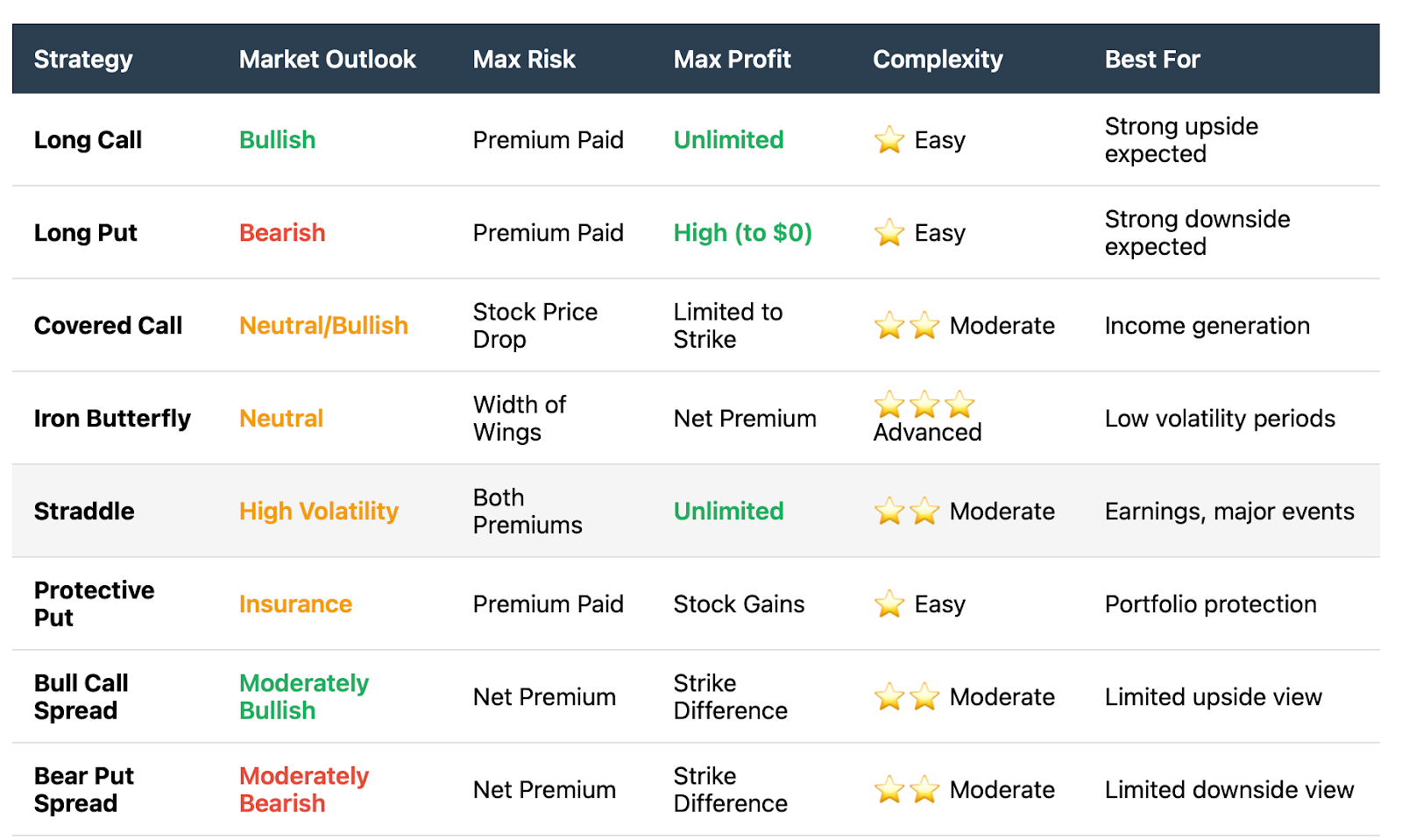Click the star icon in Protective Put row
Image resolution: width=1402 pixels, height=840 pixels.
coord(889,604)
